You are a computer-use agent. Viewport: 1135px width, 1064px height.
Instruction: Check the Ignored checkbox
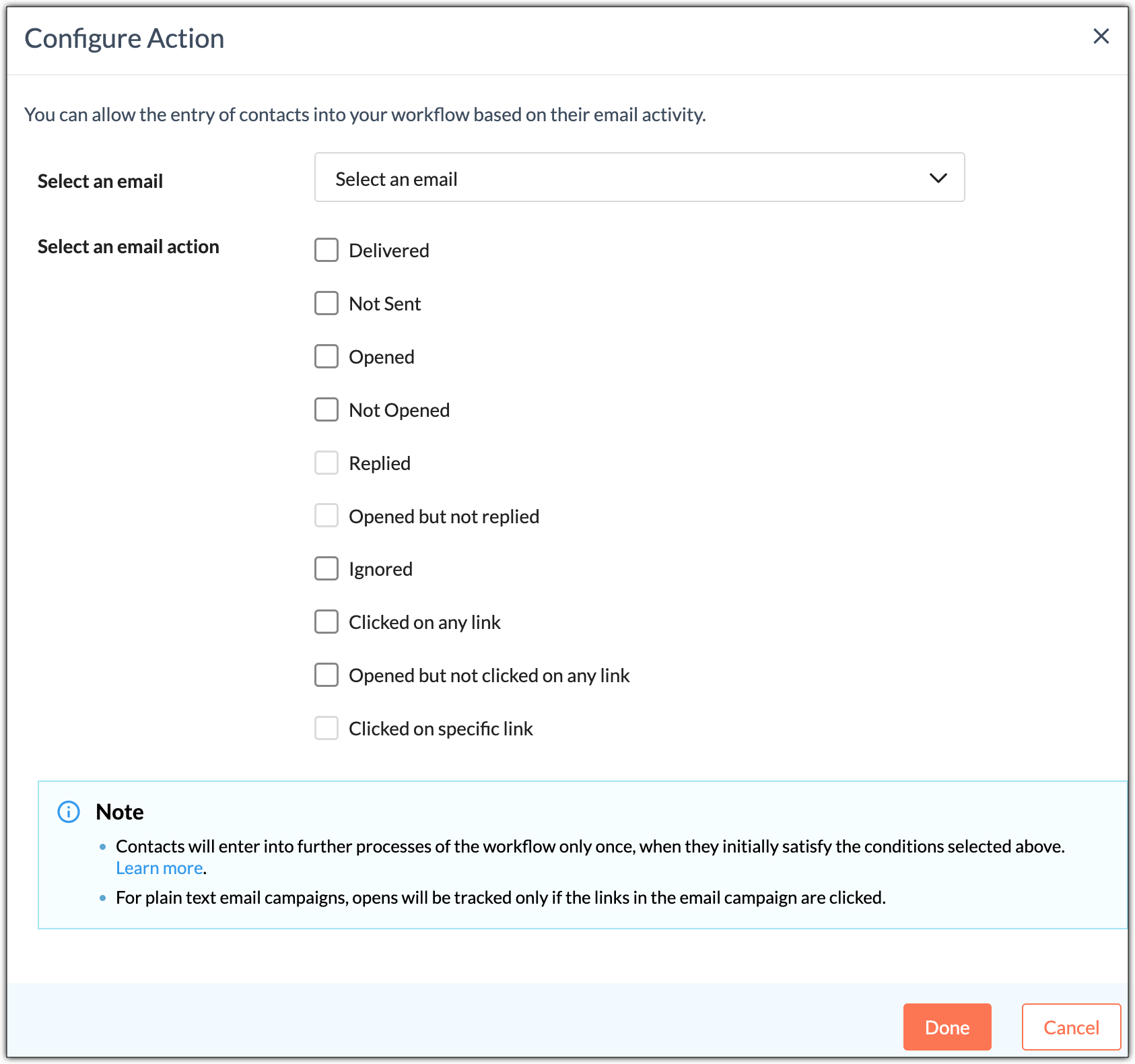click(326, 568)
